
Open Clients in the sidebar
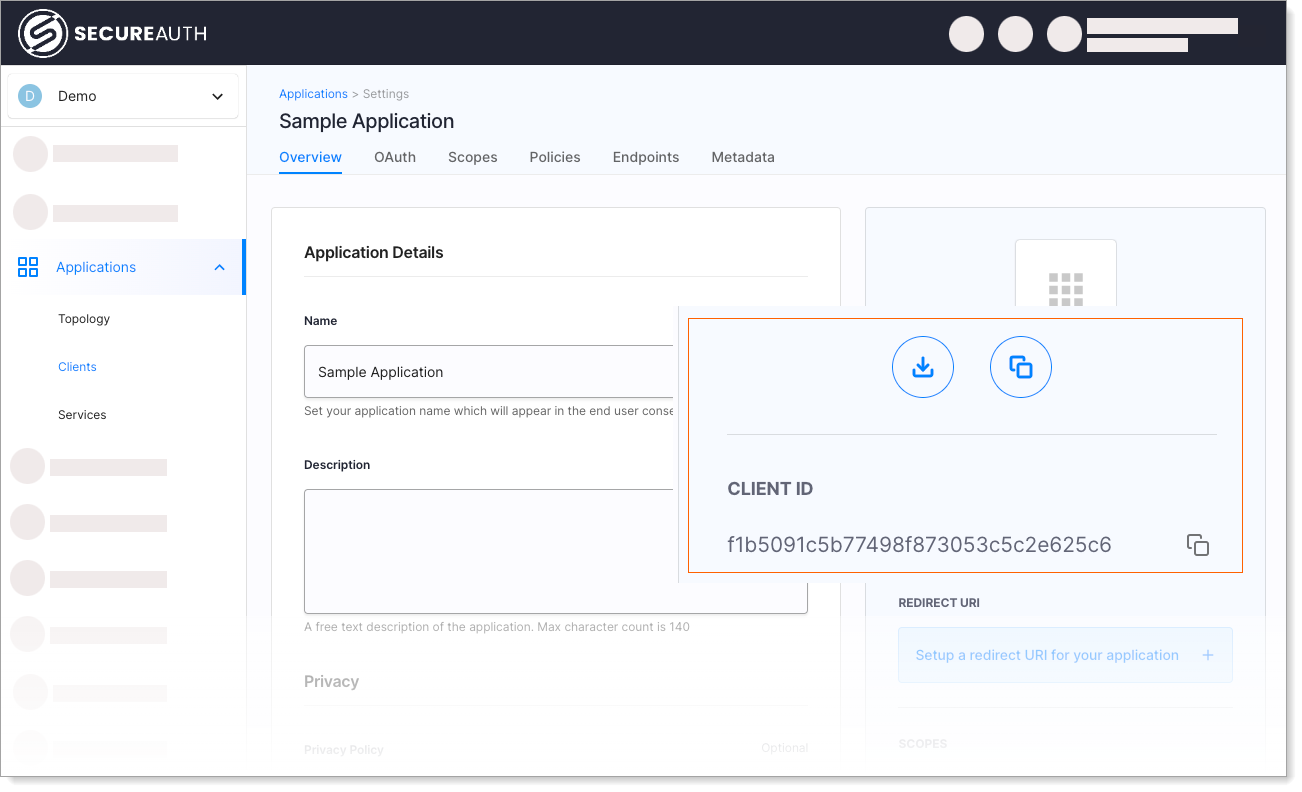[x=77, y=367]
